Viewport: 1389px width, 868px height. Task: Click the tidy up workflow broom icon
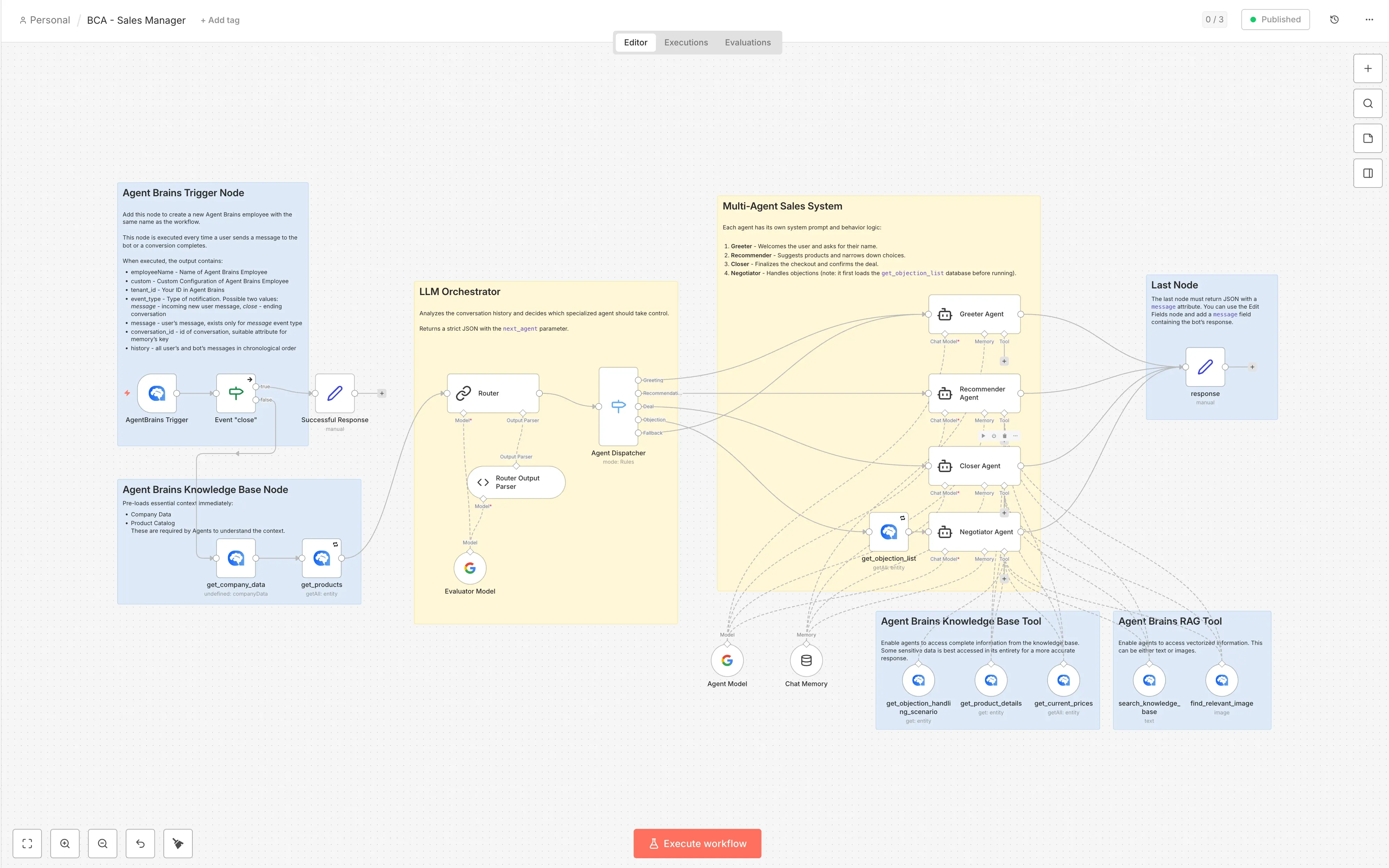click(x=178, y=843)
